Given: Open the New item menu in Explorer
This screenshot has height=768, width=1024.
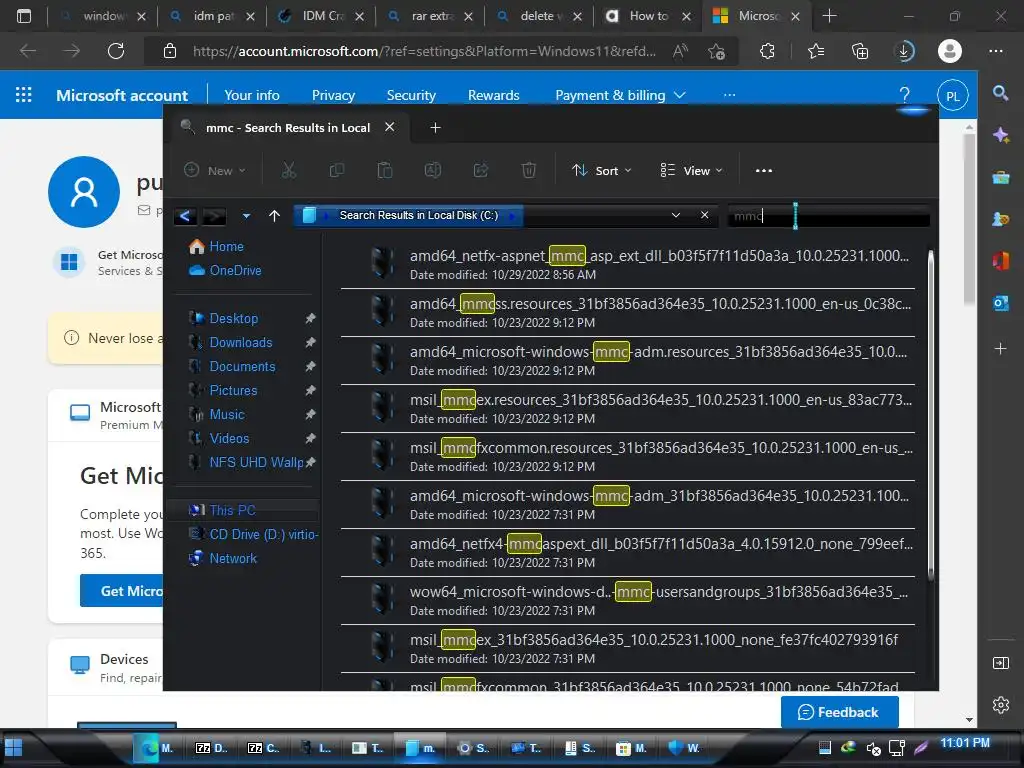Looking at the screenshot, I should pyautogui.click(x=214, y=170).
